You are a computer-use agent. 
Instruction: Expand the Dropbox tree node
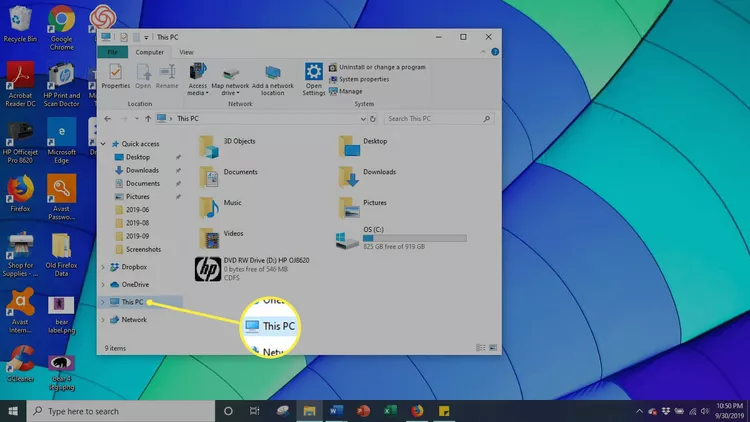pyautogui.click(x=104, y=267)
